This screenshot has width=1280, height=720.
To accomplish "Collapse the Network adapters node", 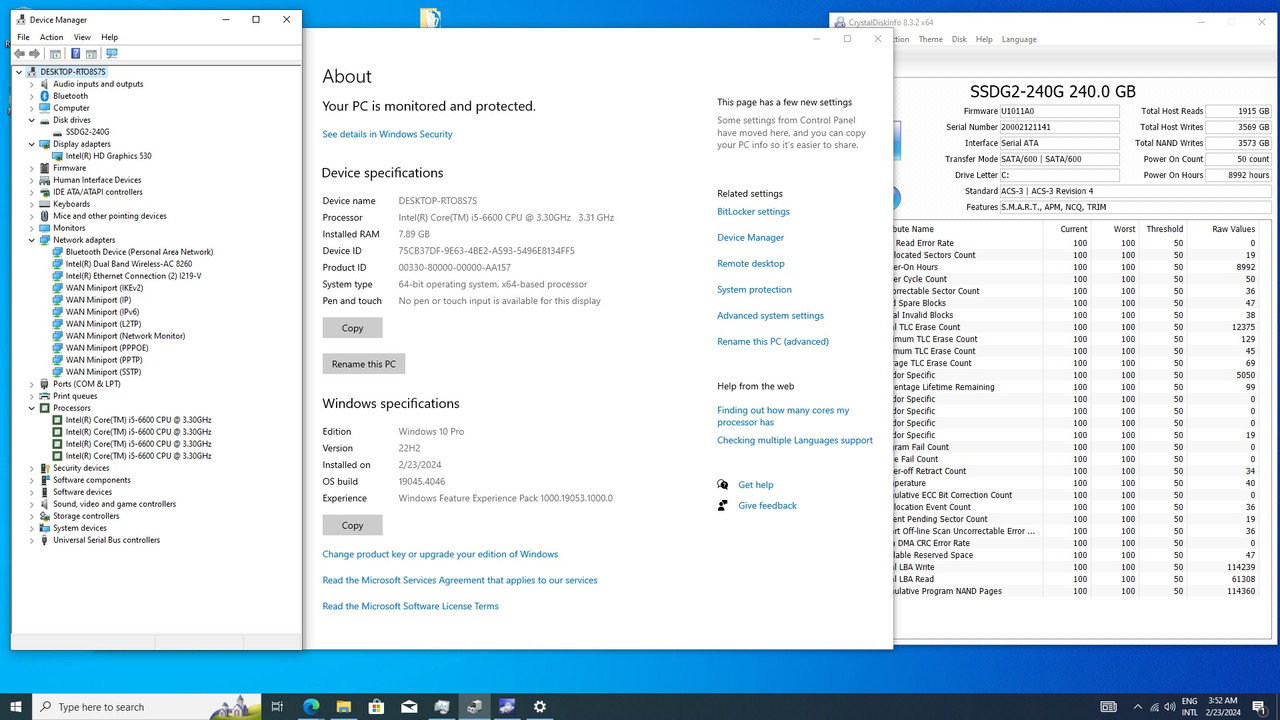I will (x=32, y=240).
